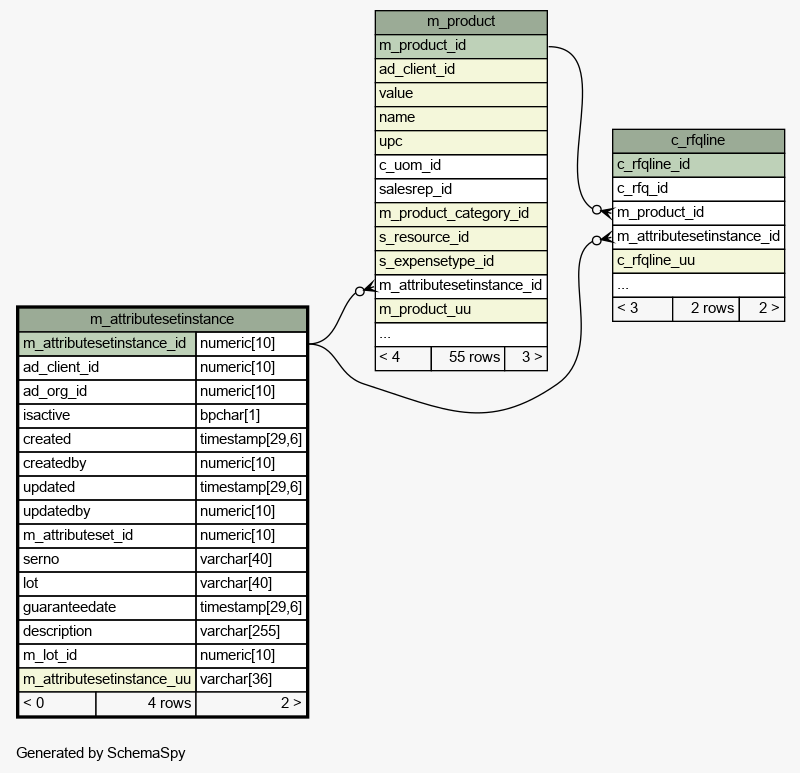Image resolution: width=800 pixels, height=773 pixels.
Task: Click the '55 rows' cell in m_product
Action: point(468,357)
